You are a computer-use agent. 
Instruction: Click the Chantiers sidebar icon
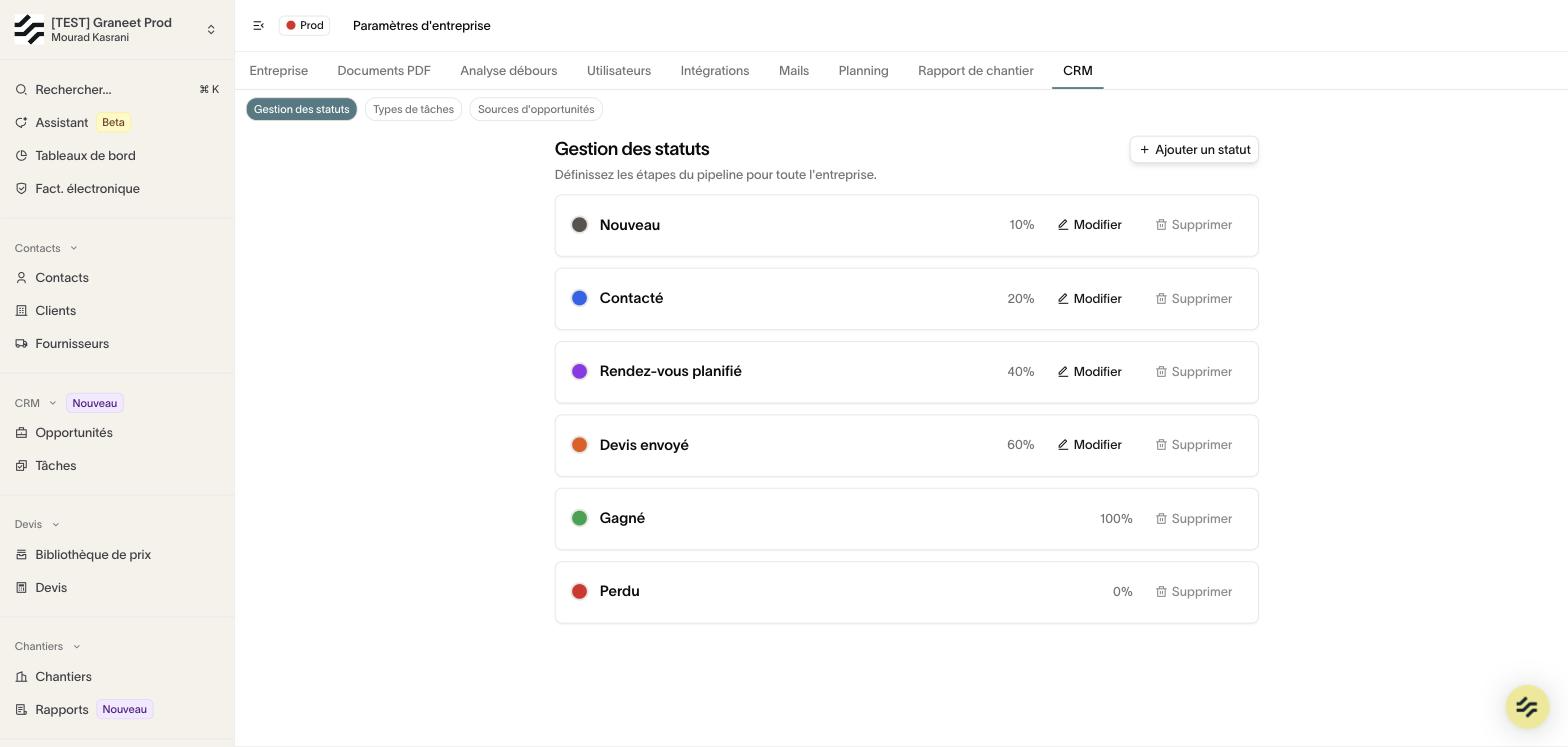21,677
